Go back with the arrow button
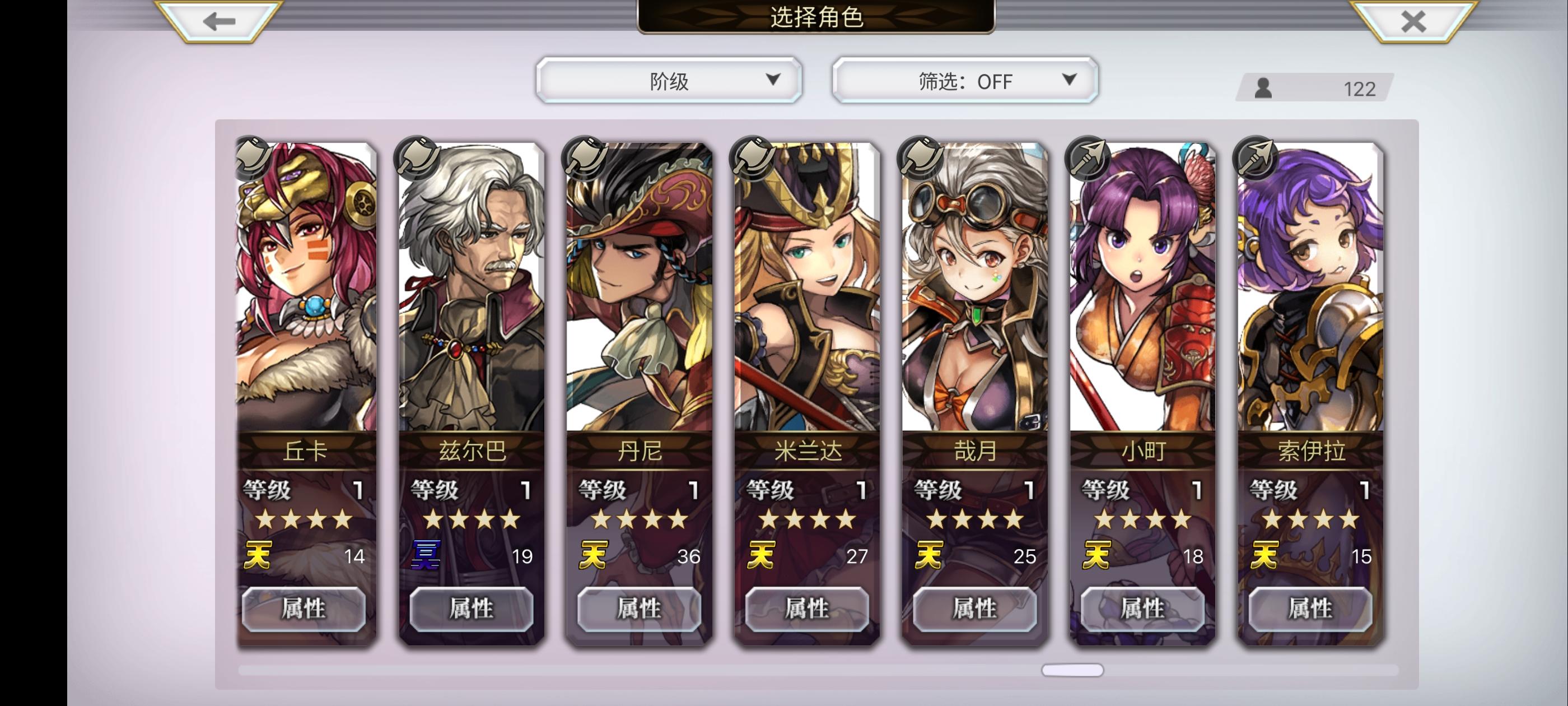Screen dimensions: 1568x706 click(218, 21)
